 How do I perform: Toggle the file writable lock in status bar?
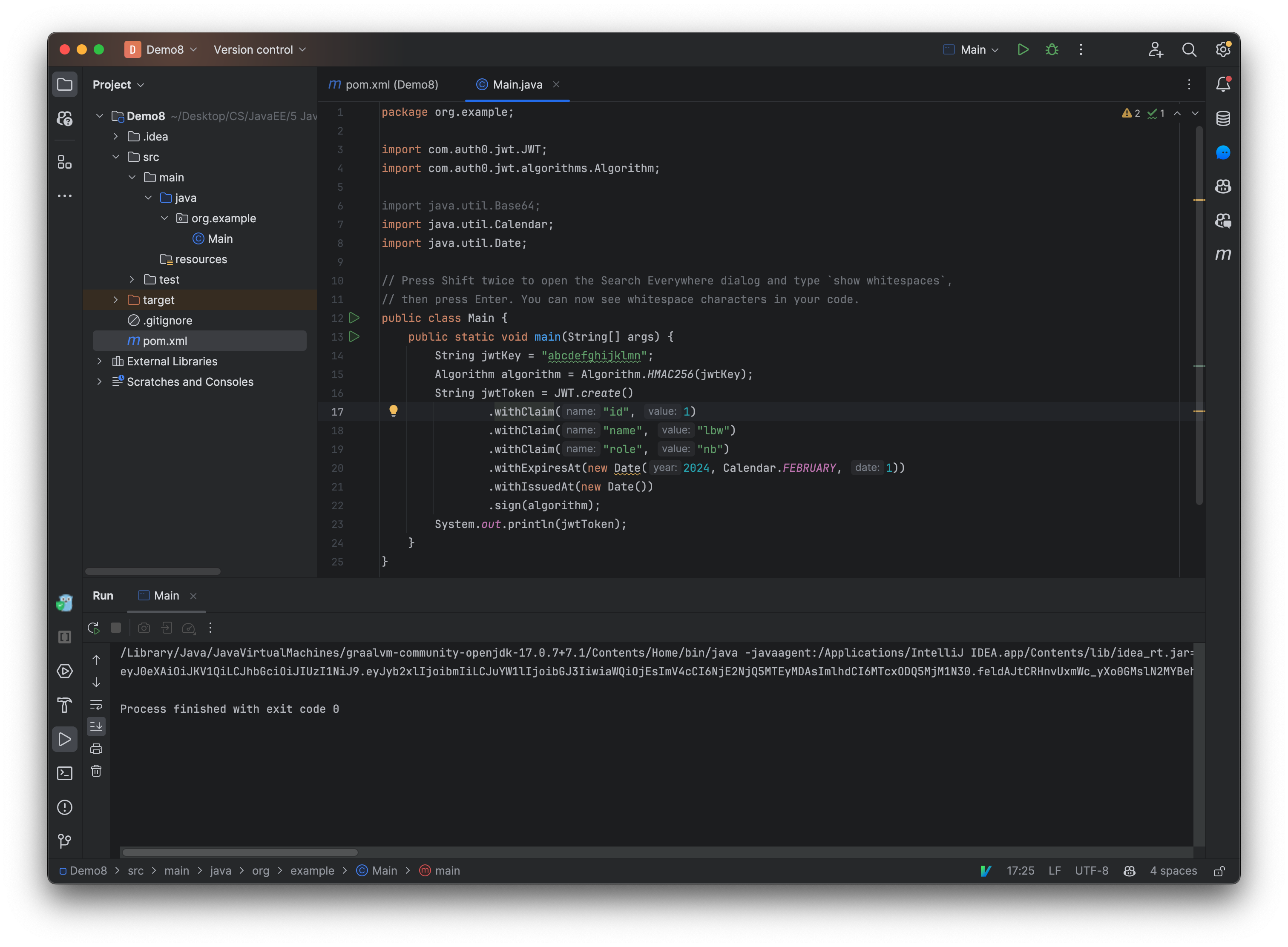(1220, 871)
